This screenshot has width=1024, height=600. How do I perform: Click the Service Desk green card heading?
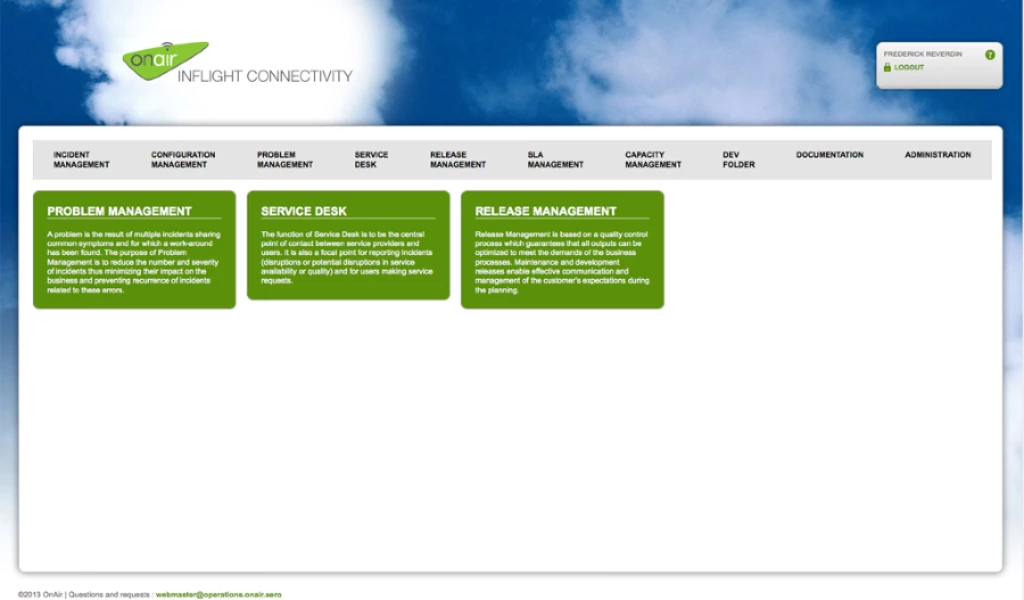click(304, 211)
